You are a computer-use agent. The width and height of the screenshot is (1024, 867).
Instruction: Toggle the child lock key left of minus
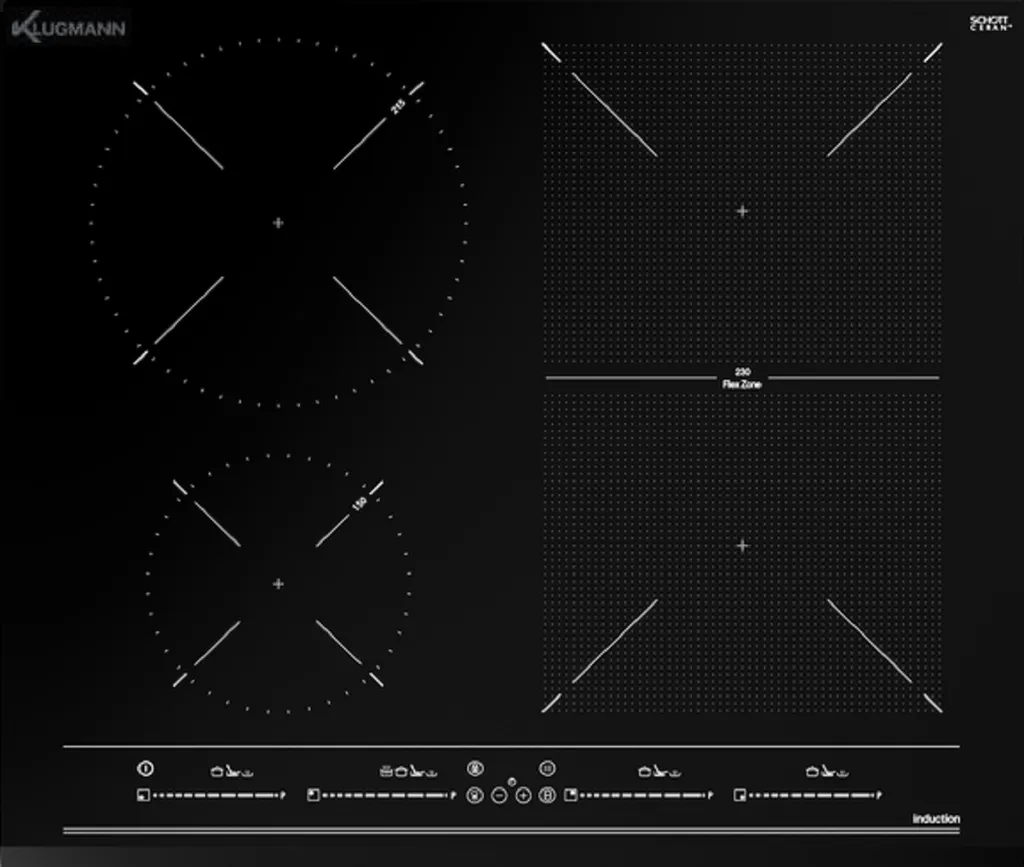pos(475,796)
